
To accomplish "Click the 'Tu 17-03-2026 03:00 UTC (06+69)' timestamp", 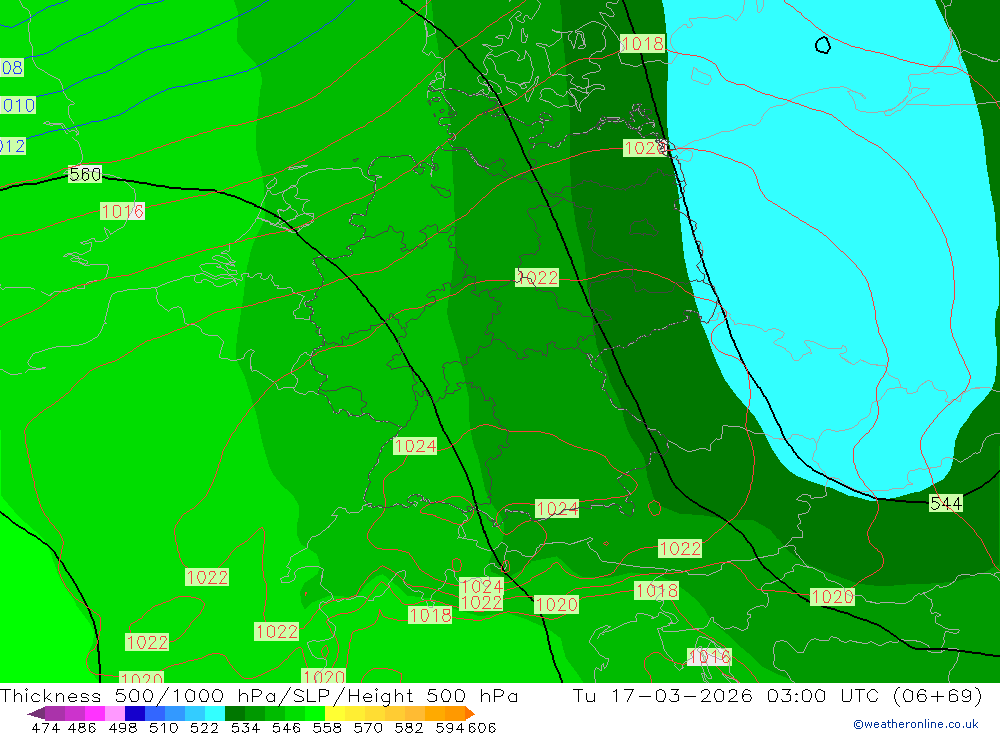I will tap(777, 696).
